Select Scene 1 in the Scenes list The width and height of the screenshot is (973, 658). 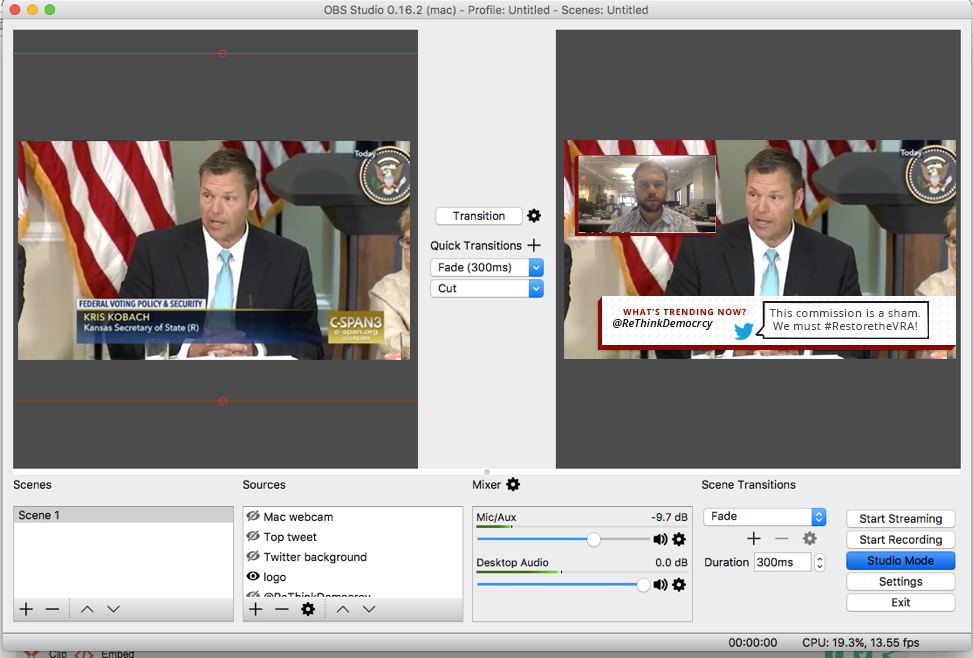[x=122, y=515]
